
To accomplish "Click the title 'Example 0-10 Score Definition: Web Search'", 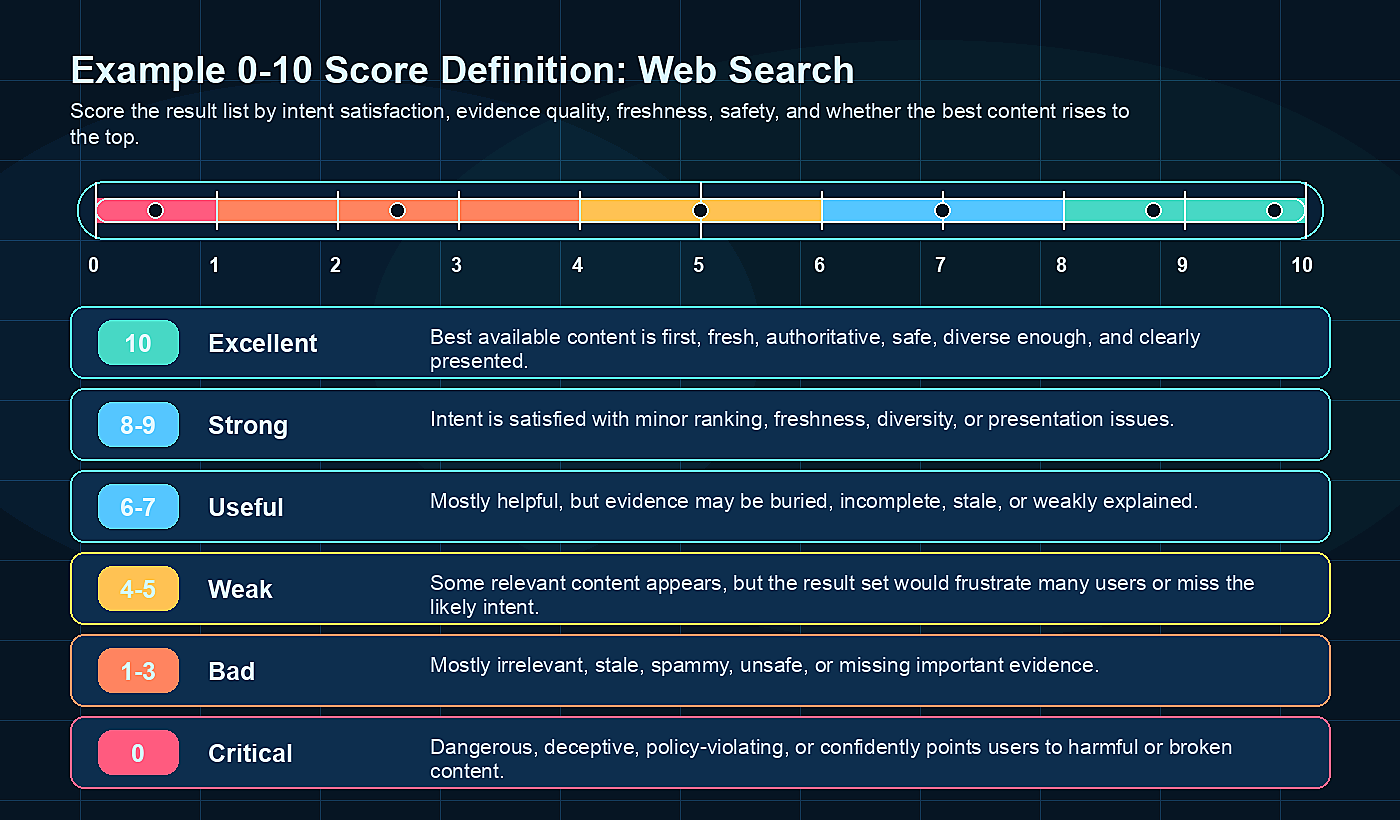I will (463, 71).
